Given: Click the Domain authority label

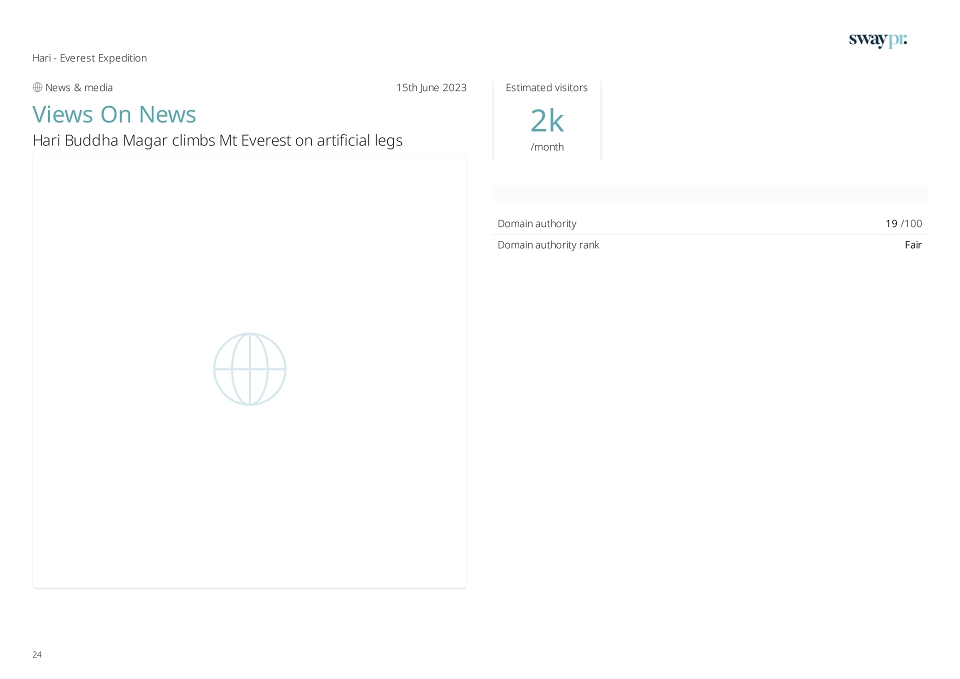Looking at the screenshot, I should [537, 223].
